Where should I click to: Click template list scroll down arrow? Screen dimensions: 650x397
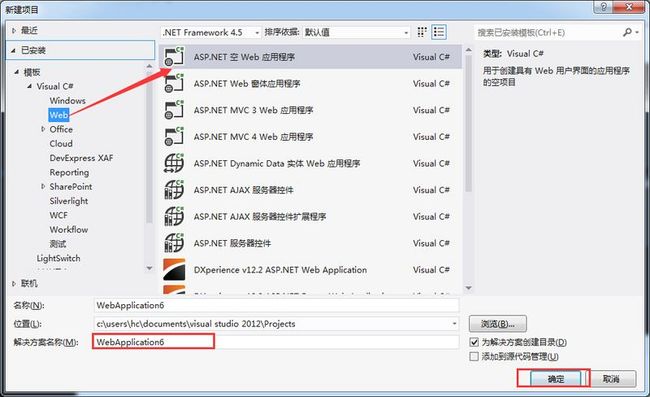point(468,288)
